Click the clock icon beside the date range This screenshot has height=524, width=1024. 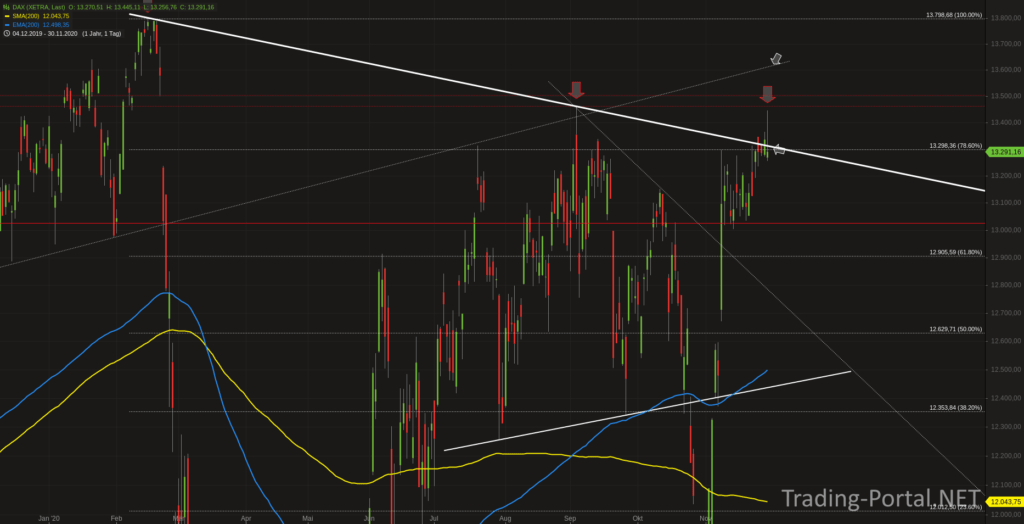(6, 33)
